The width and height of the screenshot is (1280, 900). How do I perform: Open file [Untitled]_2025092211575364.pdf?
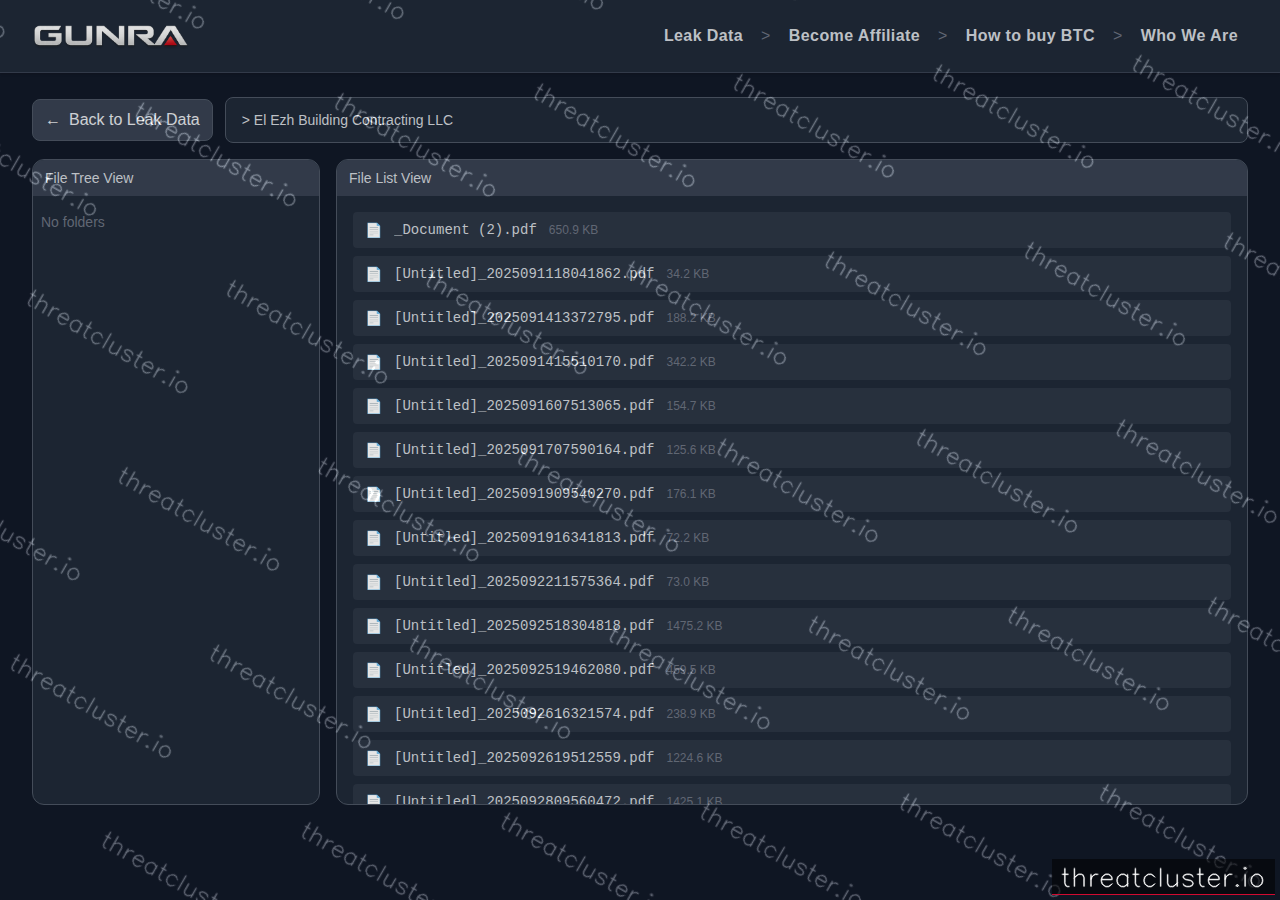[x=792, y=582]
